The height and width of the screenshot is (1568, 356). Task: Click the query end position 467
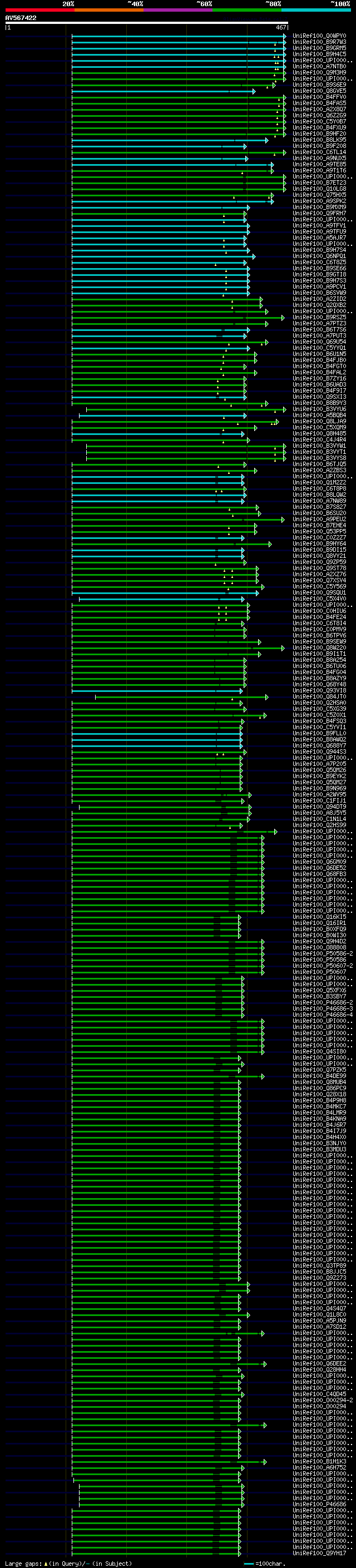281,27
